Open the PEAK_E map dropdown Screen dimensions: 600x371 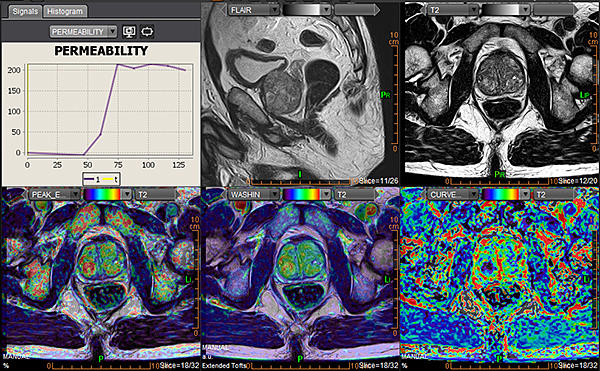tap(55, 195)
